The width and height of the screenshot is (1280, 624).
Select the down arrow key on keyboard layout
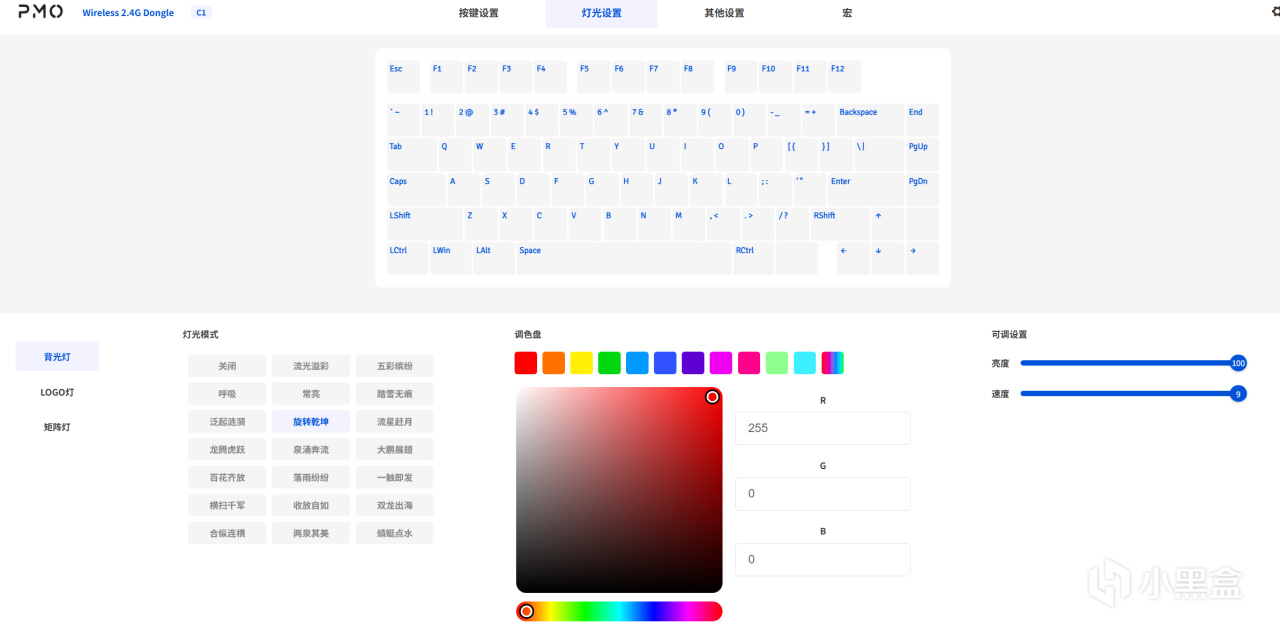click(x=888, y=259)
